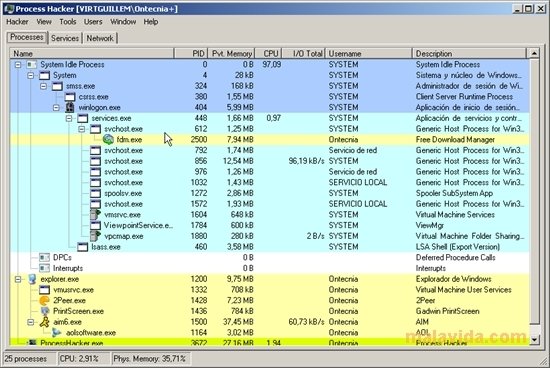Click 'CPU: 2,91%' in status bar
Screen dimensions: 550x368
pyautogui.click(x=79, y=359)
